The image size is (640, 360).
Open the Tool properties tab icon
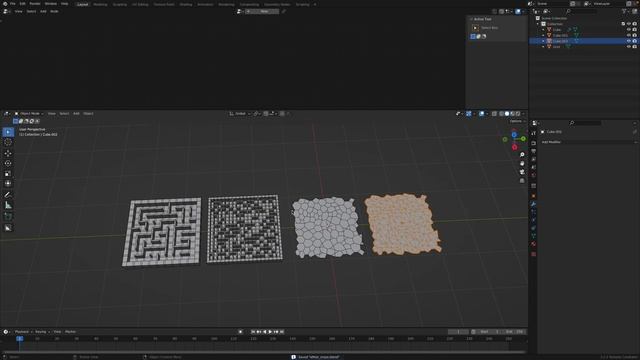tap(533, 133)
